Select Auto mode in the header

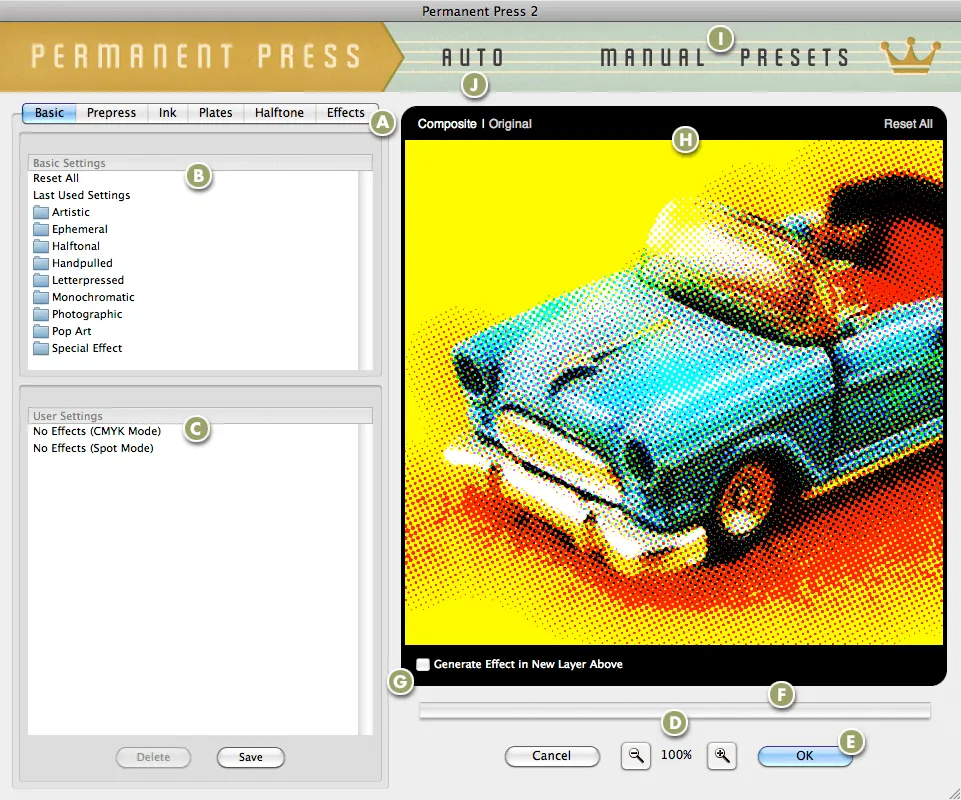pyautogui.click(x=473, y=57)
